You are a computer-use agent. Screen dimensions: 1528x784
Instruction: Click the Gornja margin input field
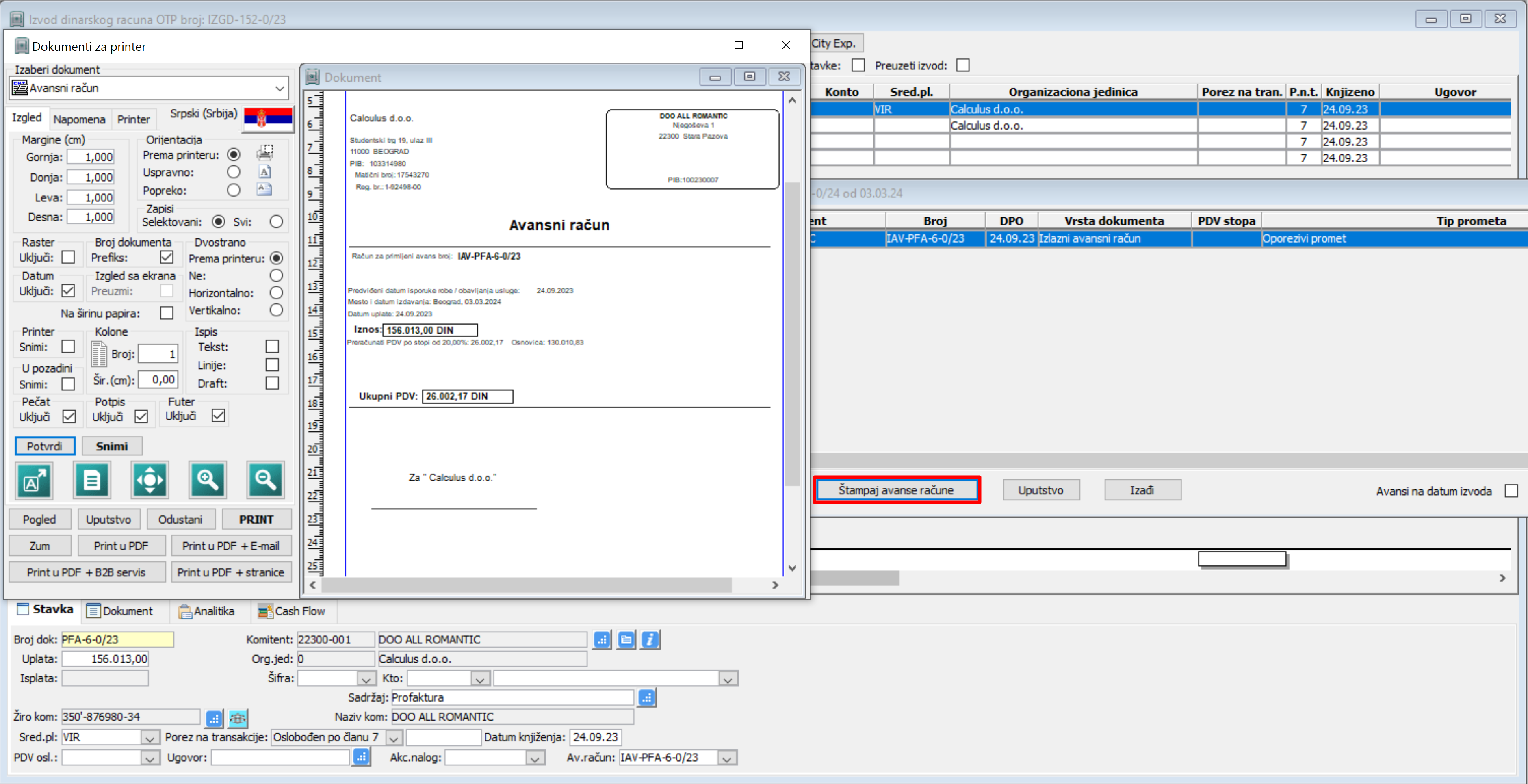(91, 156)
